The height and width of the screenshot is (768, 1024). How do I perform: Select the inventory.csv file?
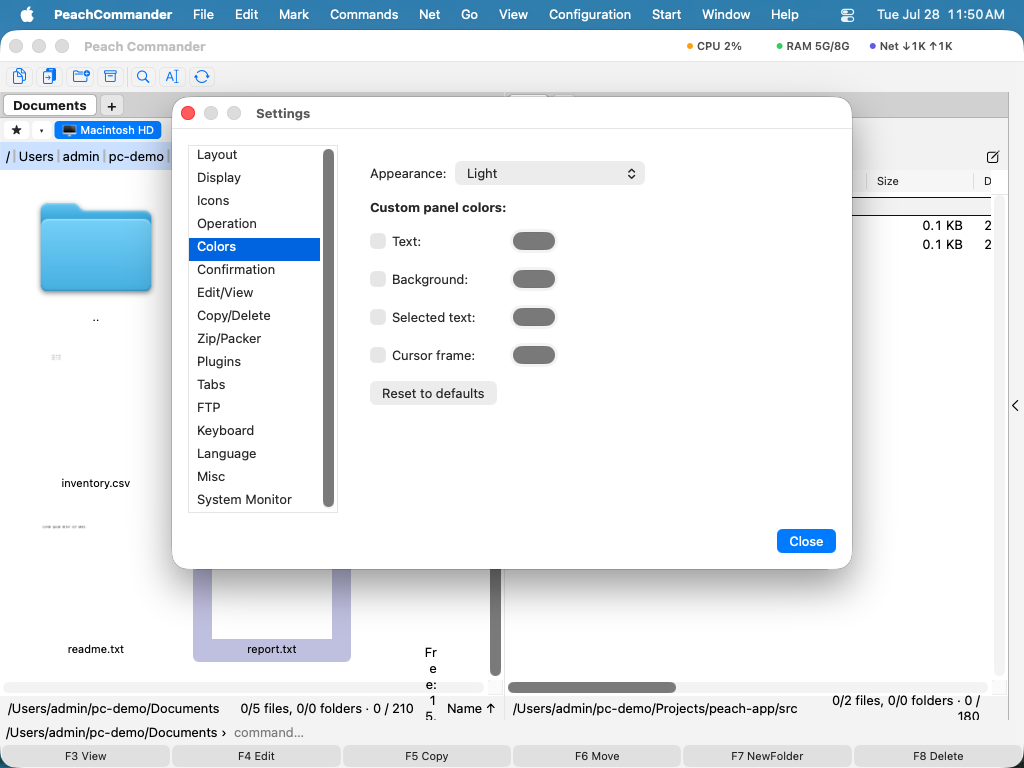(96, 483)
